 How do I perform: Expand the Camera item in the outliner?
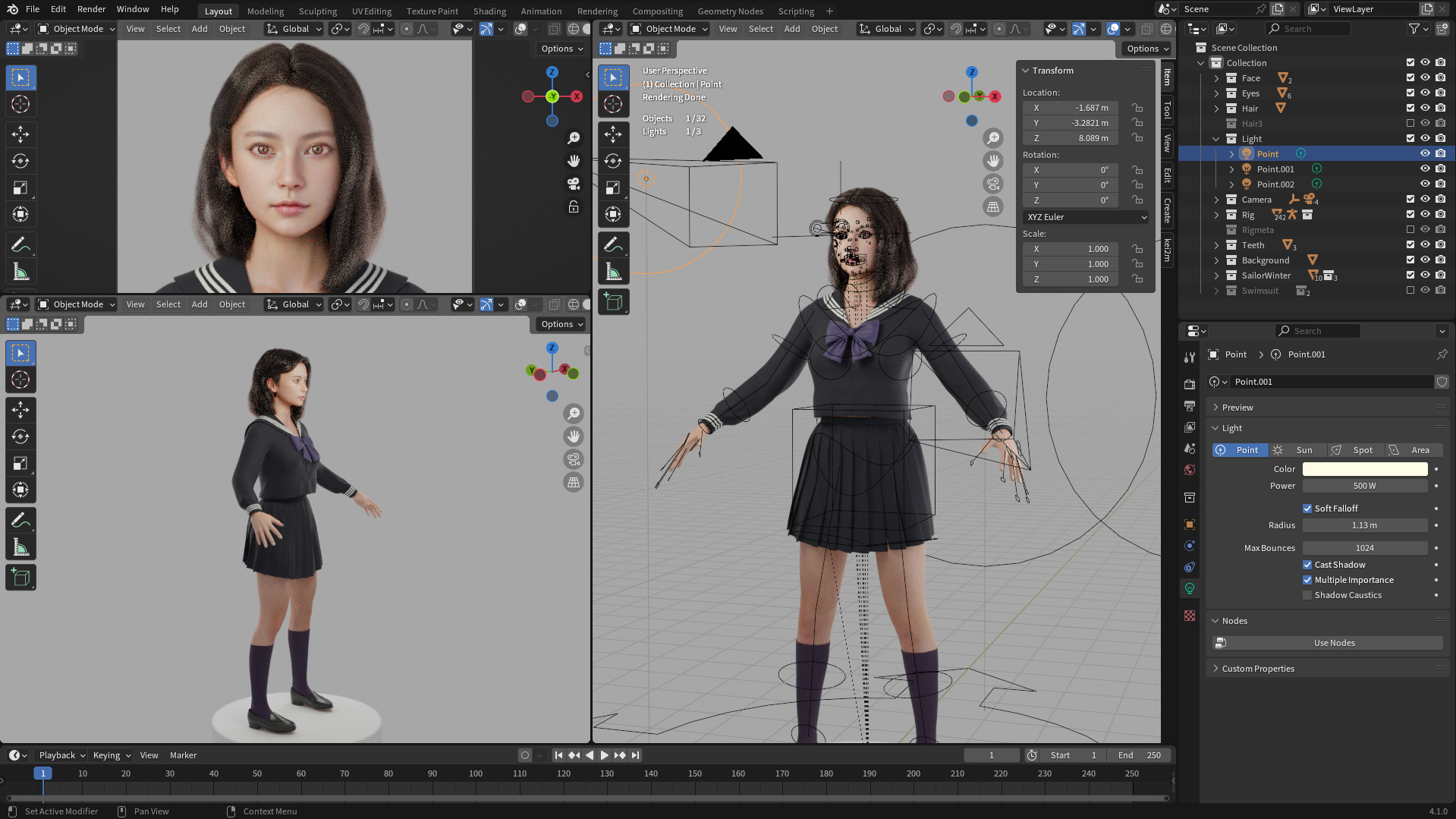click(x=1217, y=199)
